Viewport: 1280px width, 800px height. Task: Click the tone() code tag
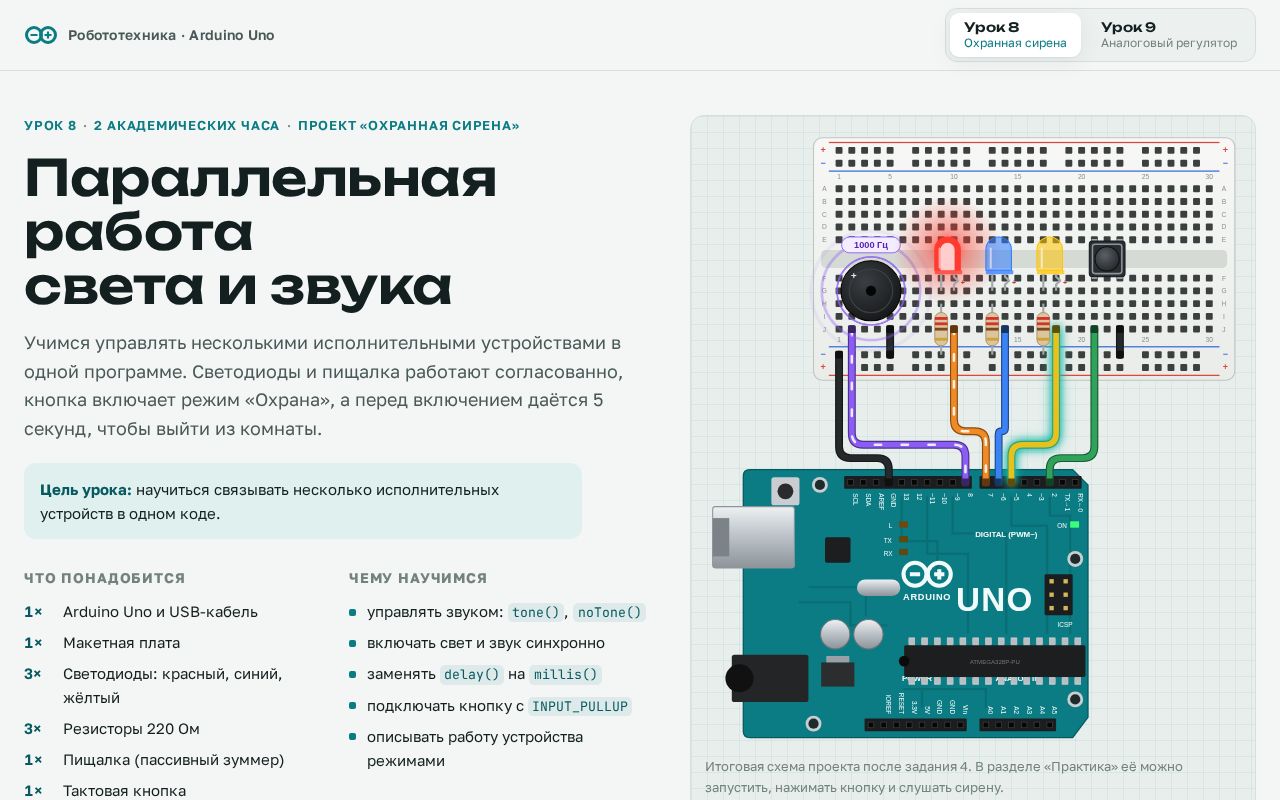click(x=536, y=612)
